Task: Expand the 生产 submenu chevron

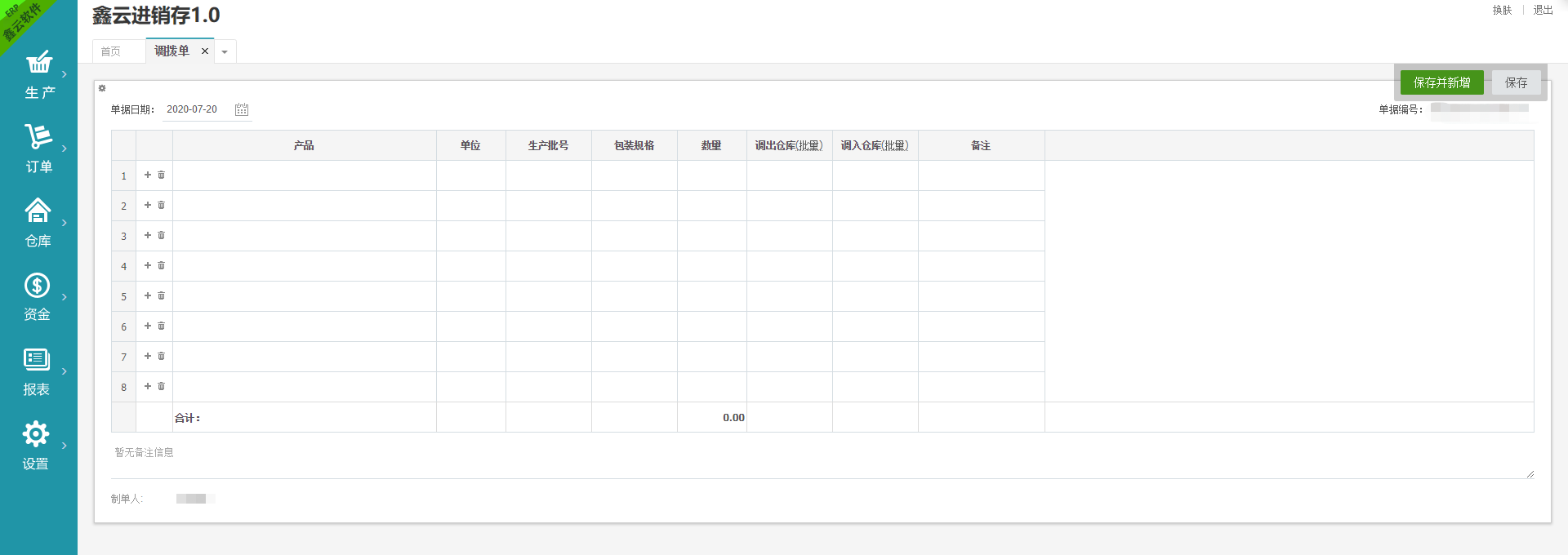Action: tap(65, 74)
